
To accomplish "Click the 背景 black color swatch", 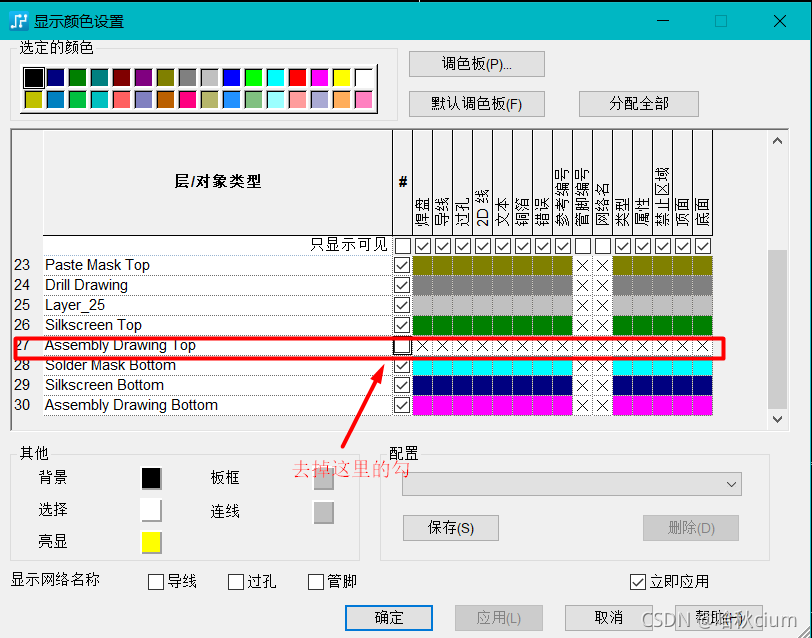I will click(151, 478).
